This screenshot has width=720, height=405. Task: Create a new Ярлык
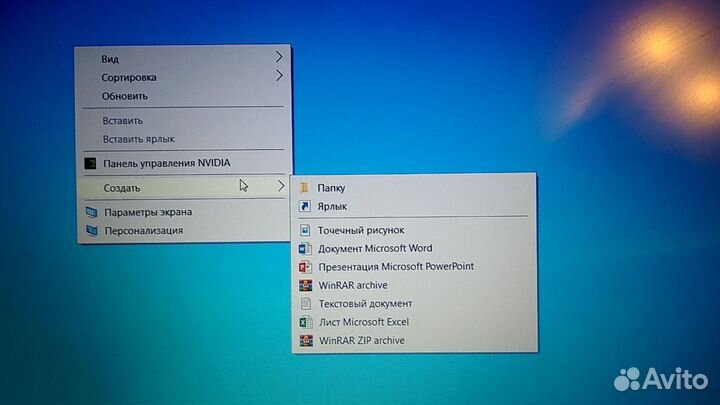pyautogui.click(x=414, y=206)
